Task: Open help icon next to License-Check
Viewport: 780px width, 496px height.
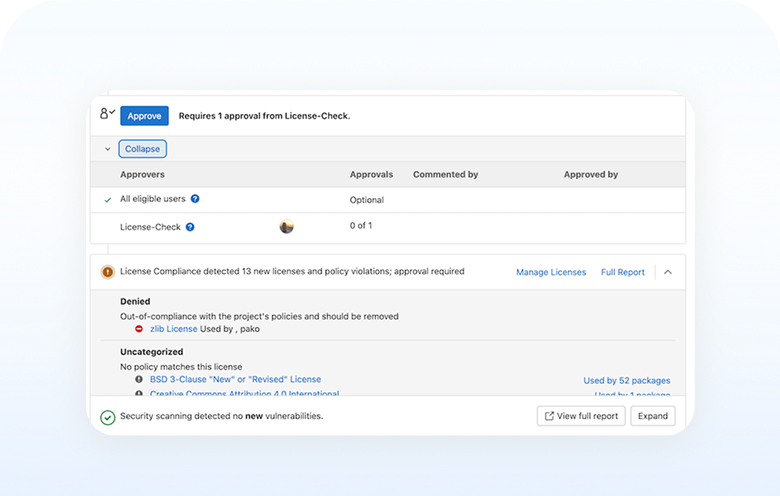Action: [190, 227]
